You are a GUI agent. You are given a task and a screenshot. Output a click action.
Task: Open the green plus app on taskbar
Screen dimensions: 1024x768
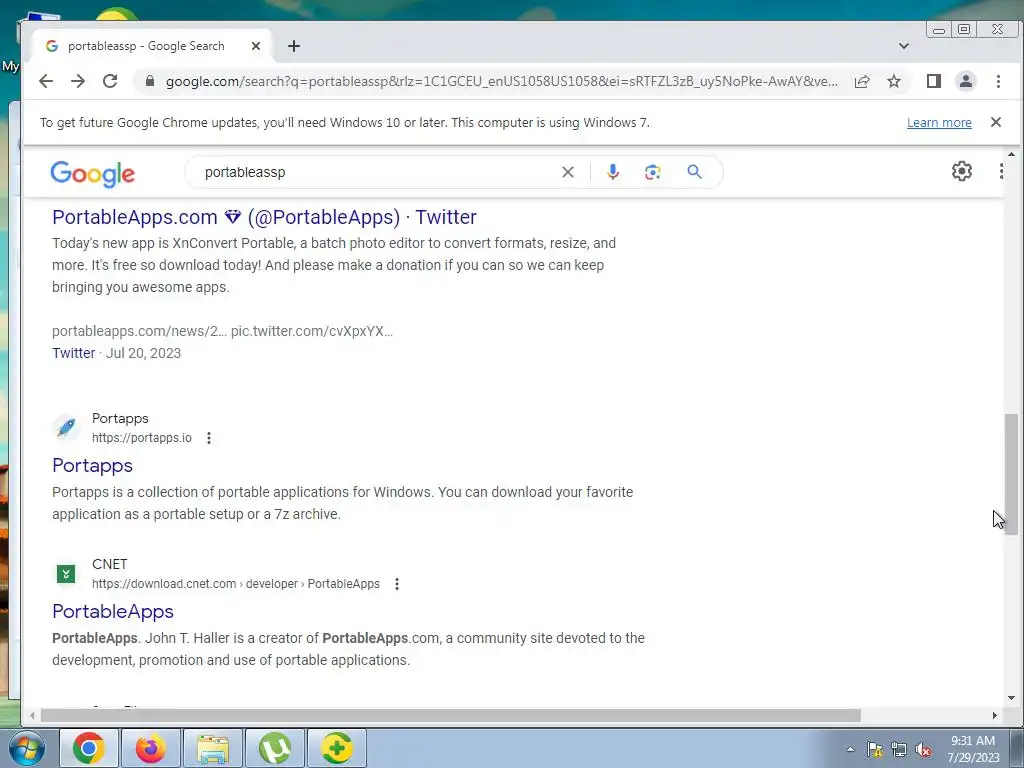(336, 748)
